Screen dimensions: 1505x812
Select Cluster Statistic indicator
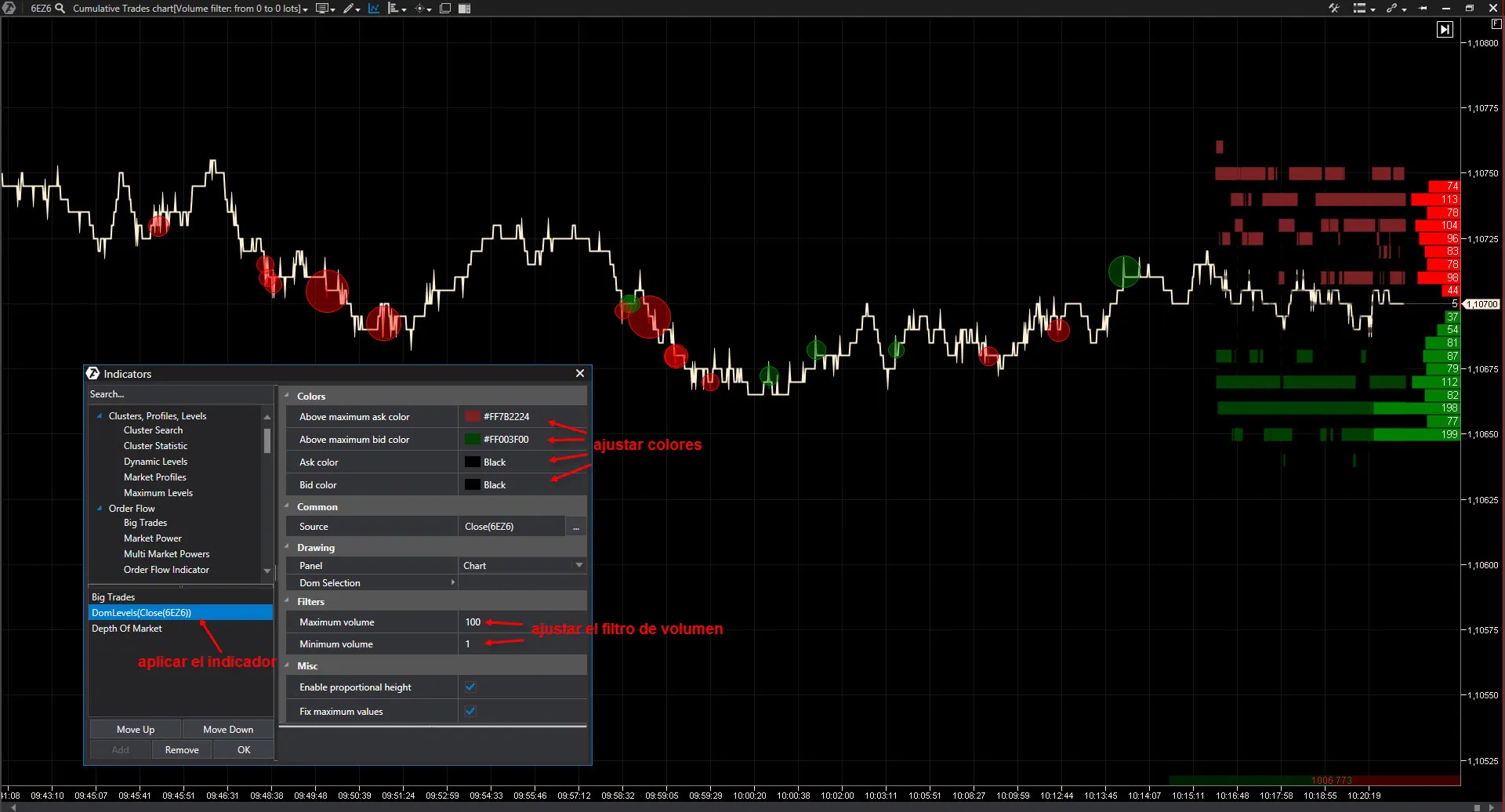[155, 446]
